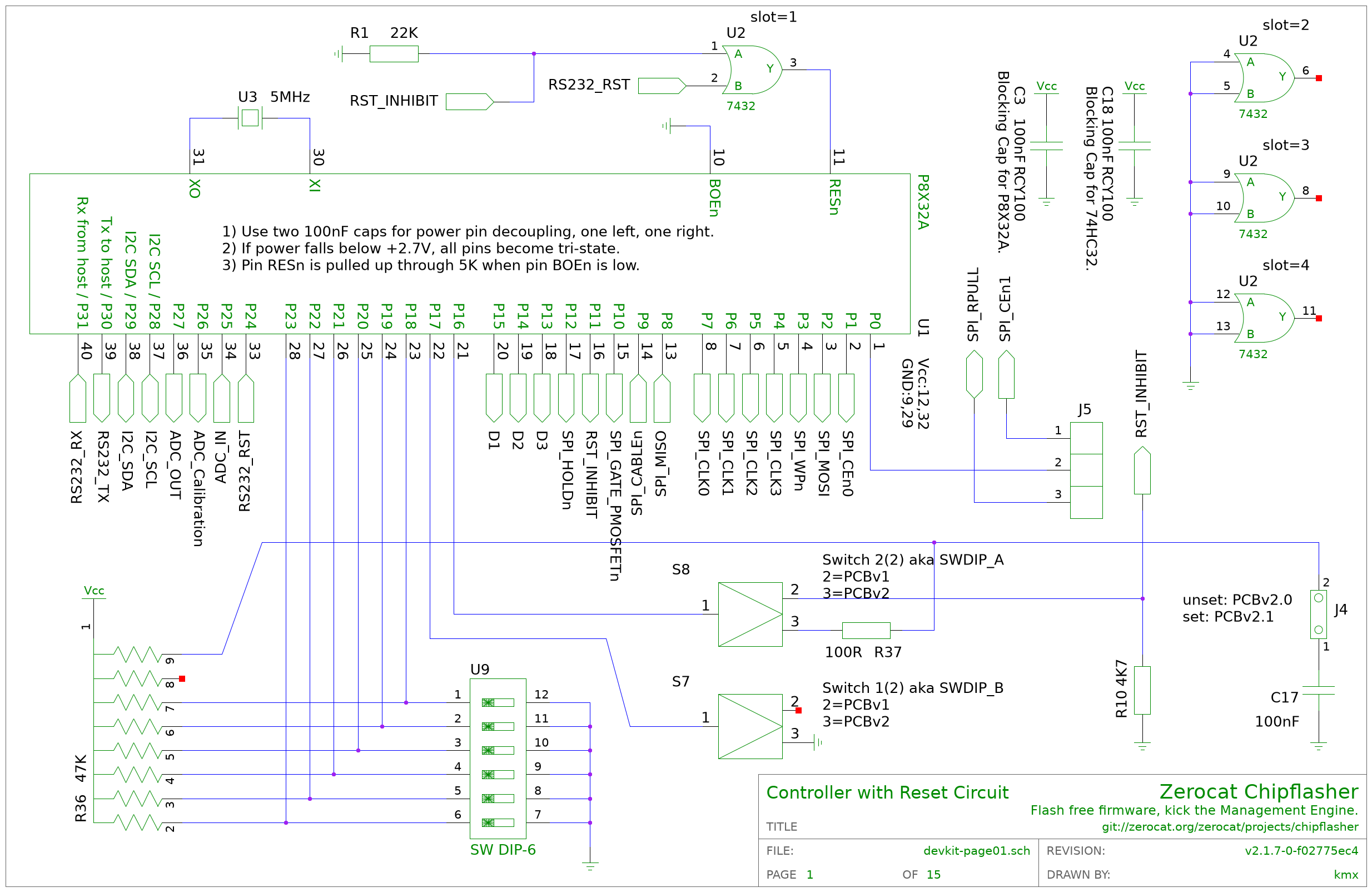The height and width of the screenshot is (892, 1372).
Task: Click the 'Switch 2(2) aka SWDIP_A' note
Action: tap(913, 559)
